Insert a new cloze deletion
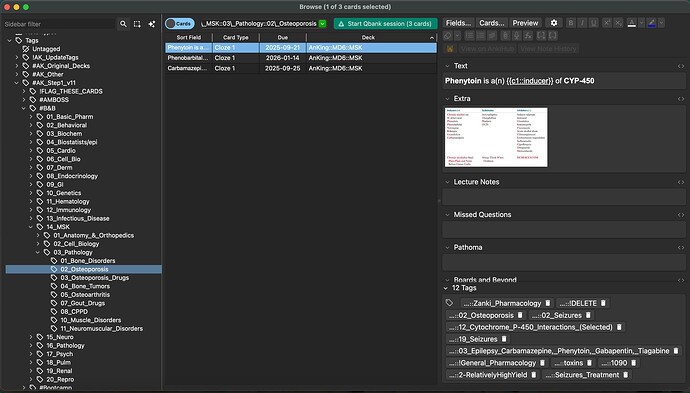Screen dimensions: 690x393 [541, 36]
